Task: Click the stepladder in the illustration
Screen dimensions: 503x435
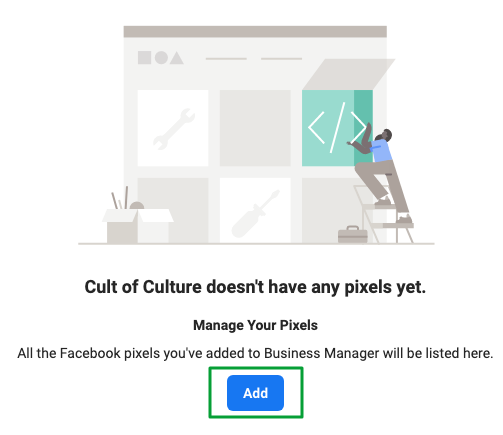Action: (383, 214)
